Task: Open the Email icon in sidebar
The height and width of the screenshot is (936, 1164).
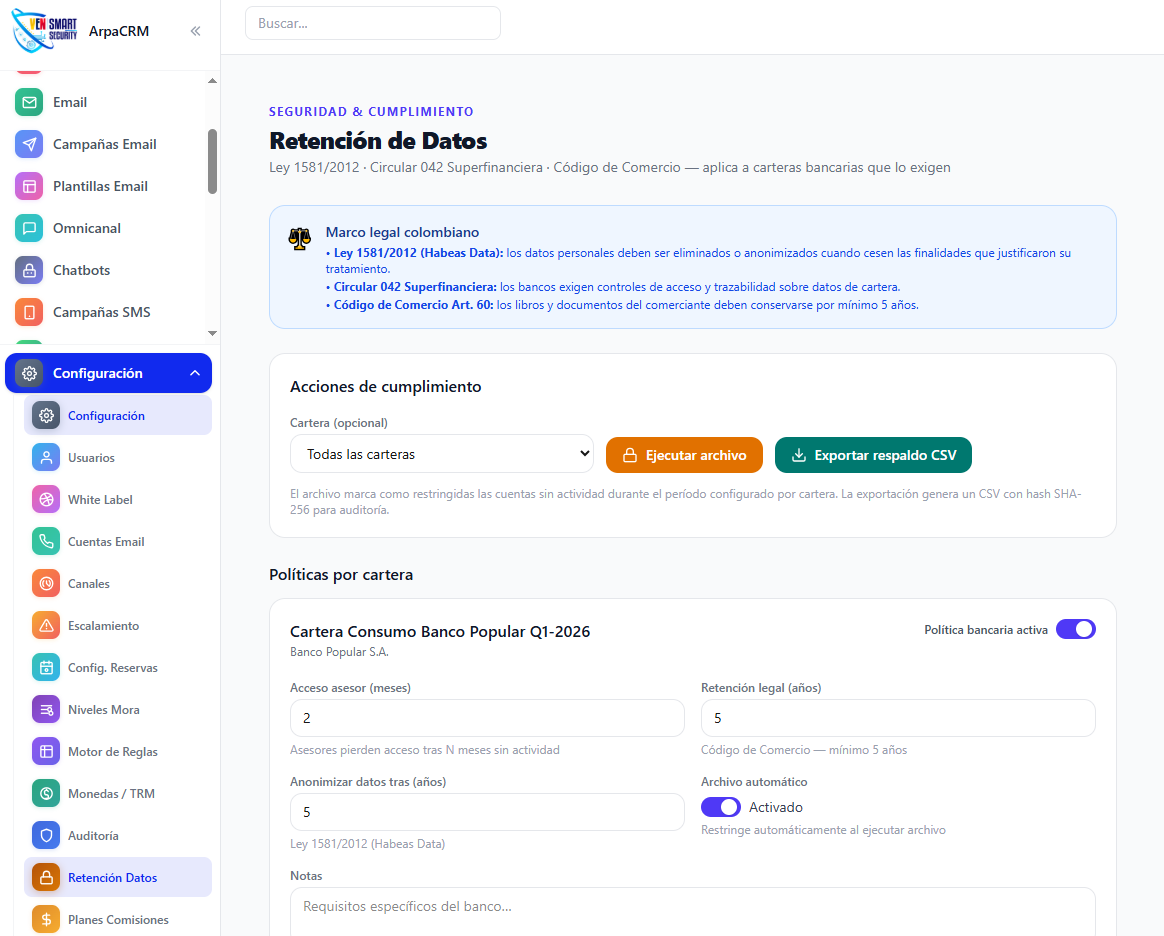Action: [x=29, y=102]
